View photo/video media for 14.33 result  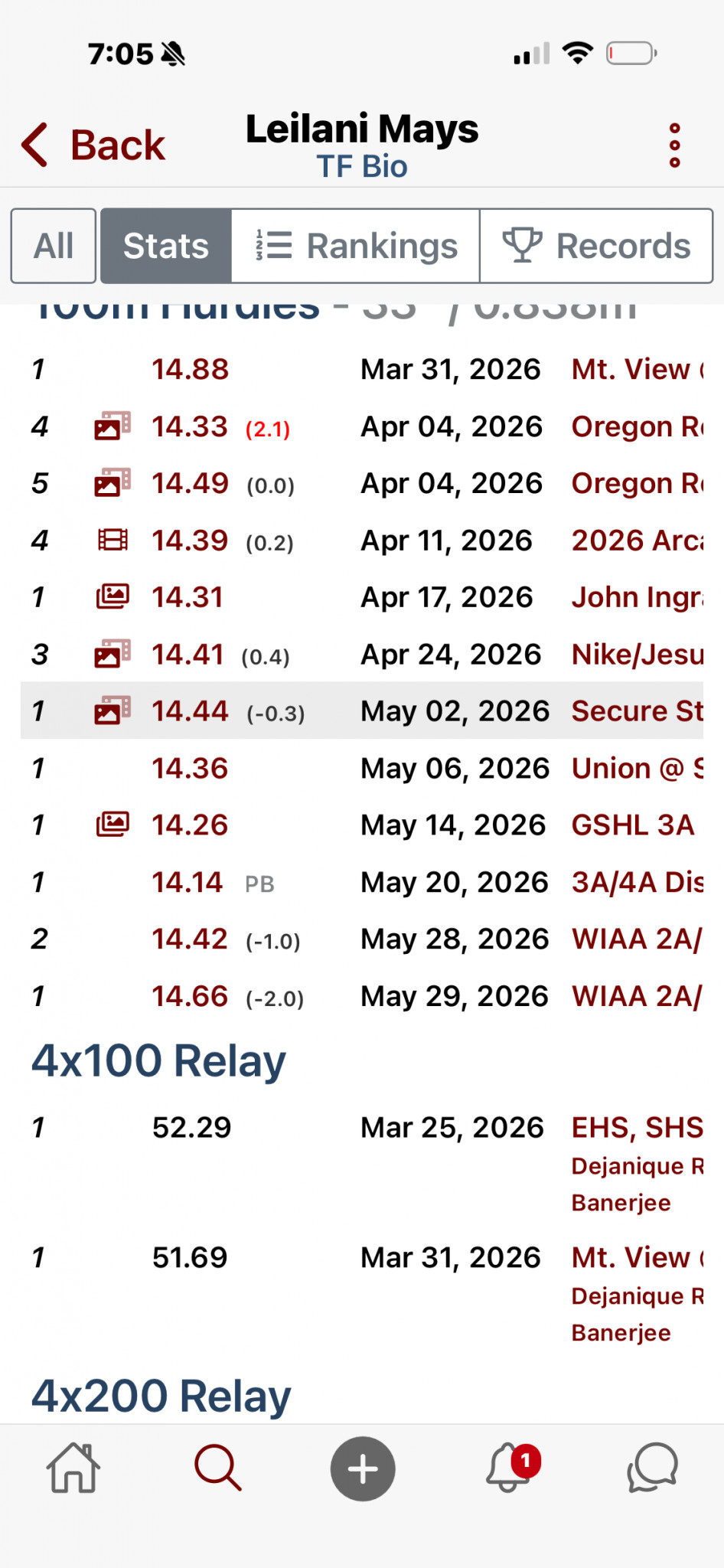click(x=113, y=426)
